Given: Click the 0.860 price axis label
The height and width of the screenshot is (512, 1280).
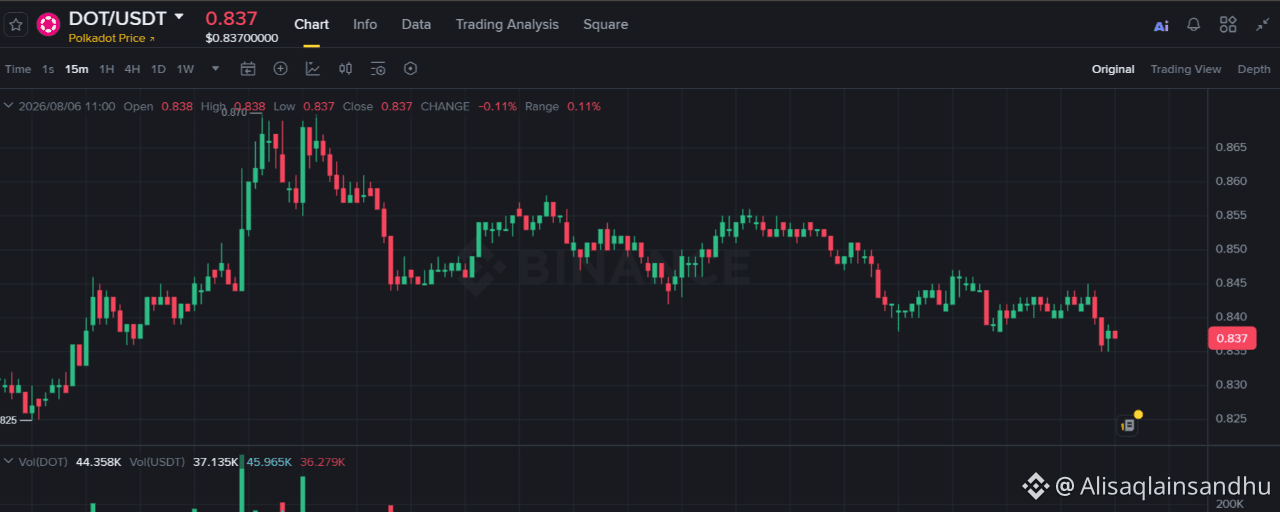Looking at the screenshot, I should [1231, 181].
